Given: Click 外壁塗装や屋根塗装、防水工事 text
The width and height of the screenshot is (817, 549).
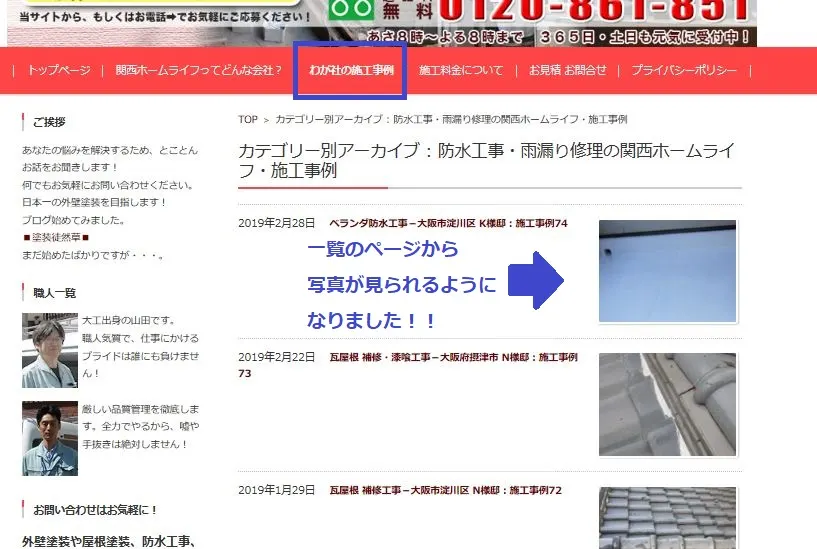Looking at the screenshot, I should tap(108, 542).
